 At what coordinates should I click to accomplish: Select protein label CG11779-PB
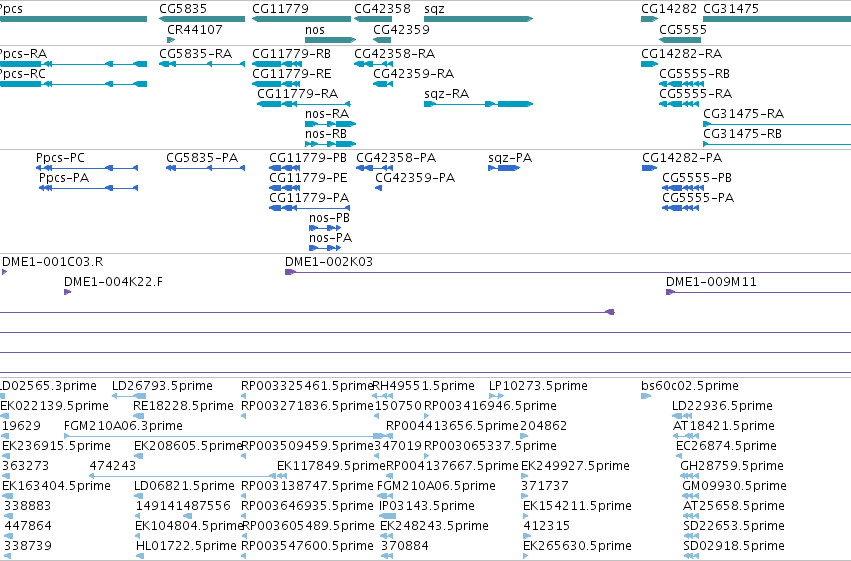tap(308, 158)
